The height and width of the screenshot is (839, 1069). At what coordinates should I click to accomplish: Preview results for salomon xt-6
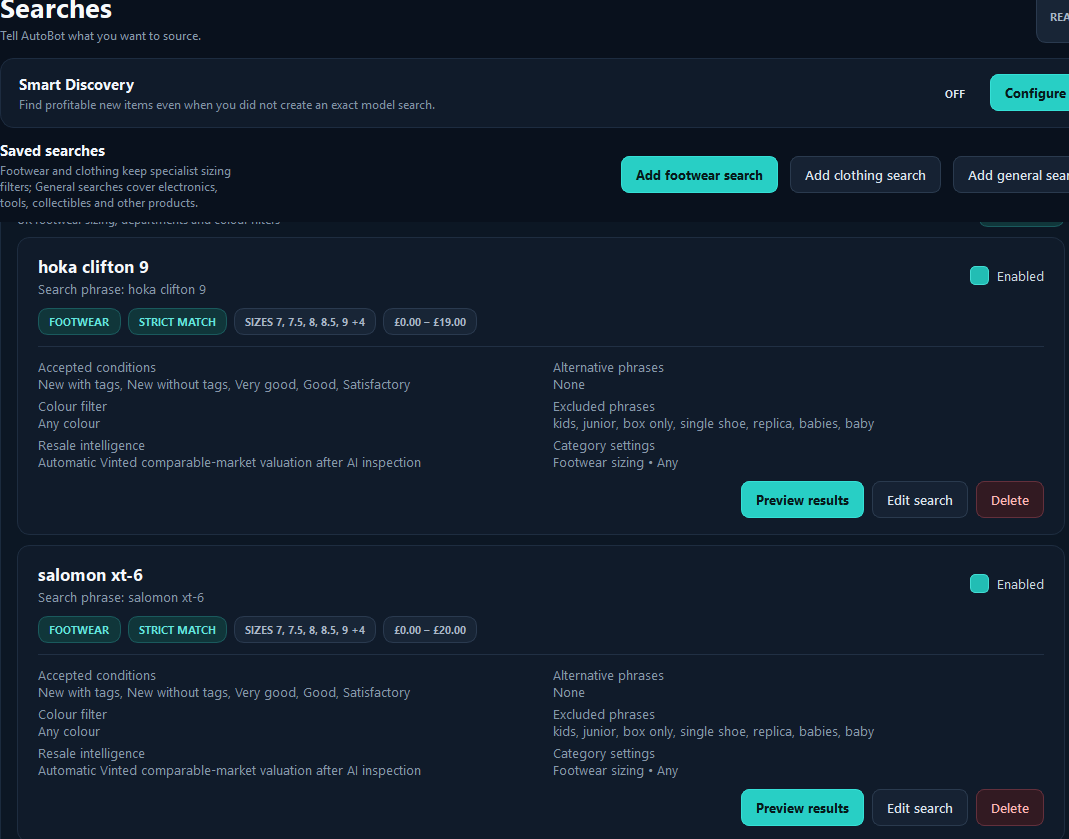(802, 808)
